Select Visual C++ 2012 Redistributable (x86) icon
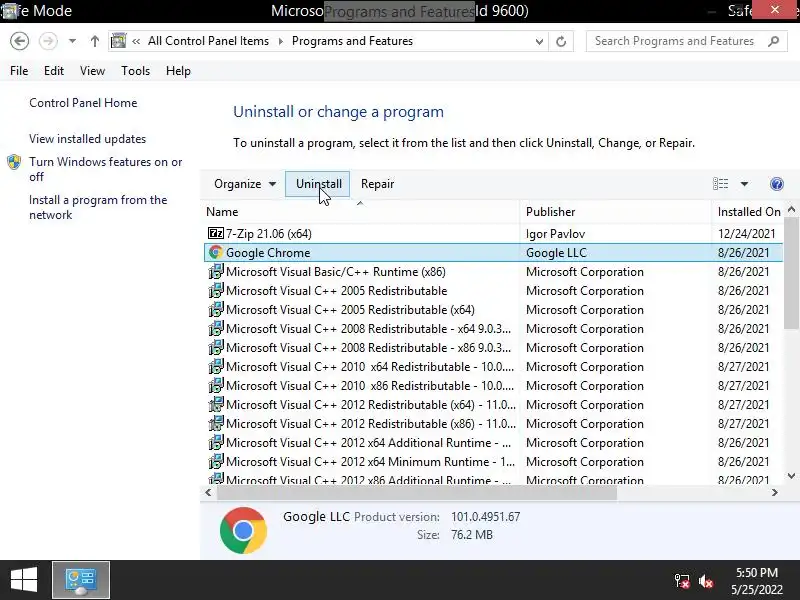800x600 pixels. tap(216, 423)
